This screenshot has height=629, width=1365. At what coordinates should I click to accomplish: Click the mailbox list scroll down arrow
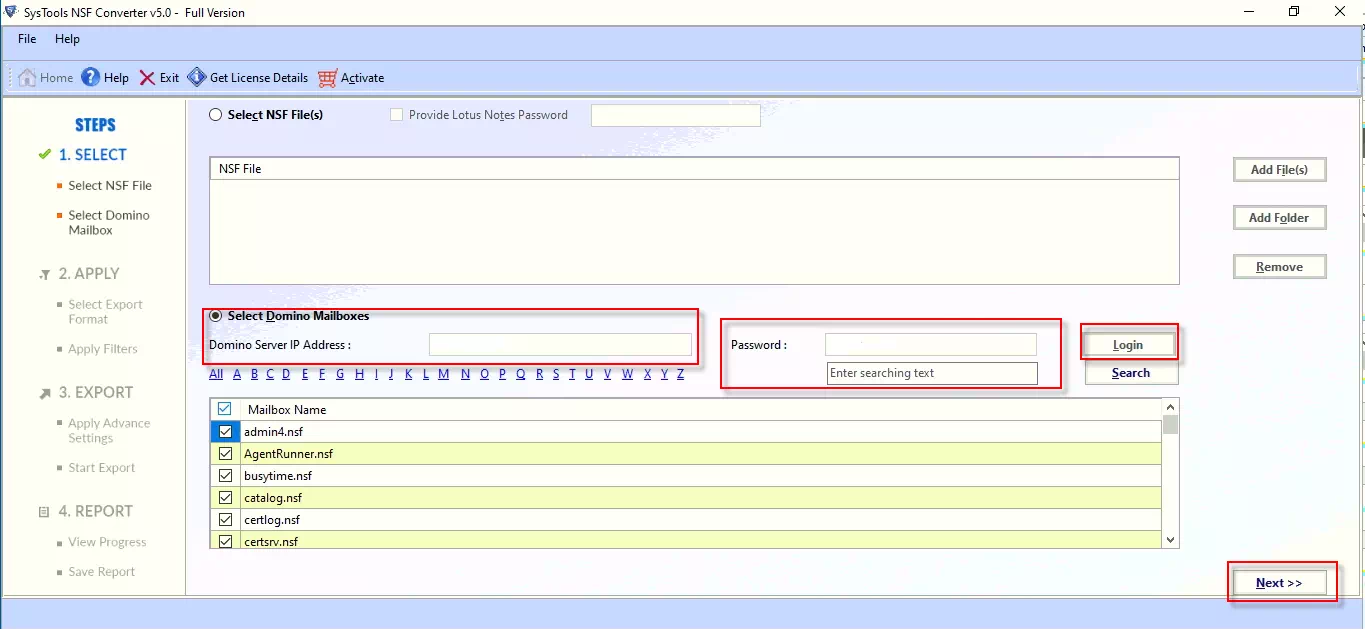[x=1171, y=540]
